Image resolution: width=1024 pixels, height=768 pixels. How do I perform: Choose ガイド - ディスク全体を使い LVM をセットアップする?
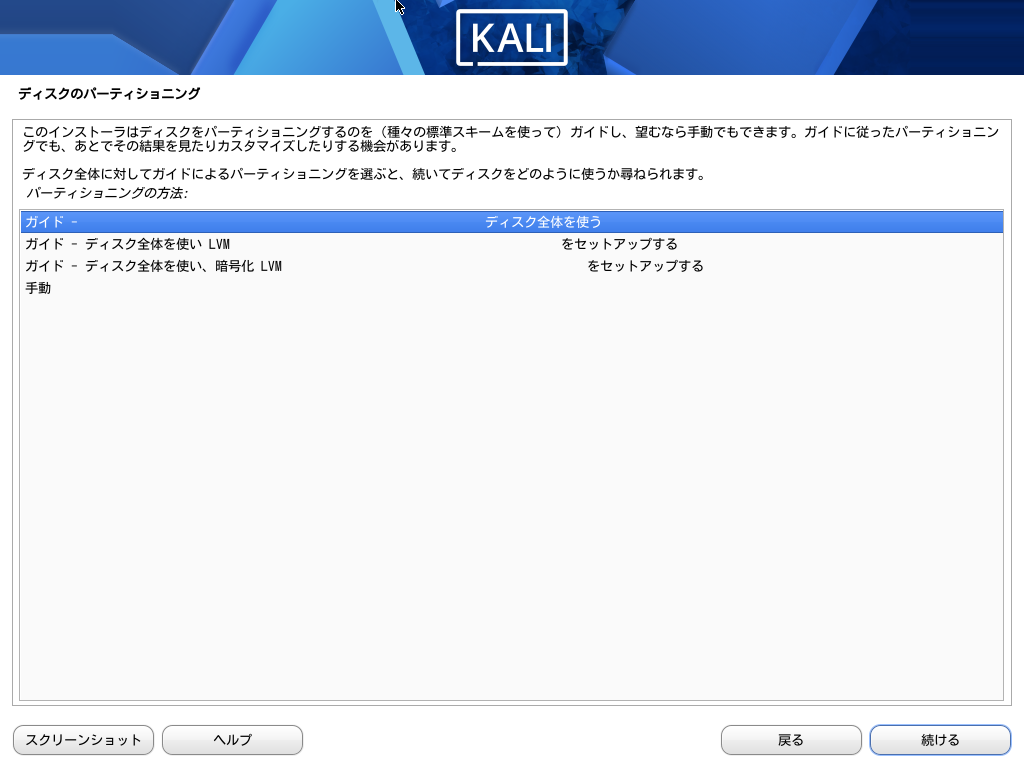pos(511,244)
